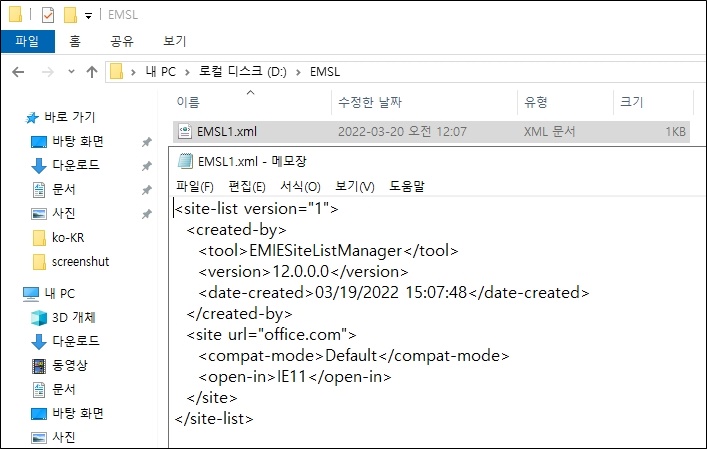Click the folder icon in title bar
707x449 pixels.
[15, 14]
